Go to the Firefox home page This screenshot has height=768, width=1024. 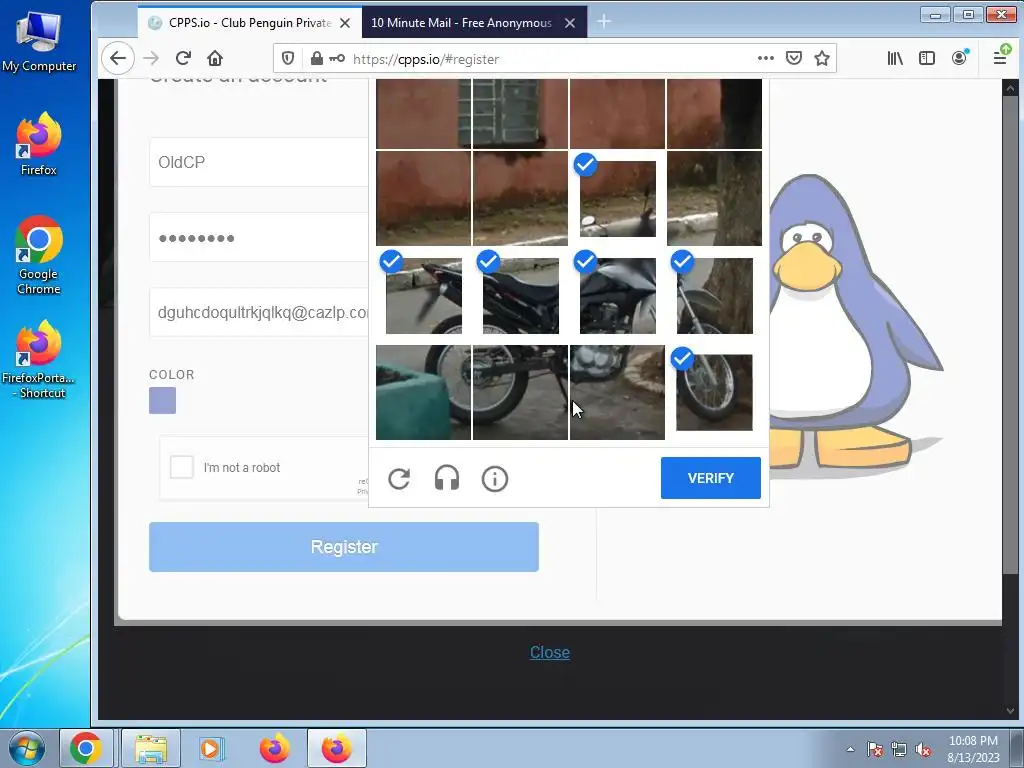[215, 59]
